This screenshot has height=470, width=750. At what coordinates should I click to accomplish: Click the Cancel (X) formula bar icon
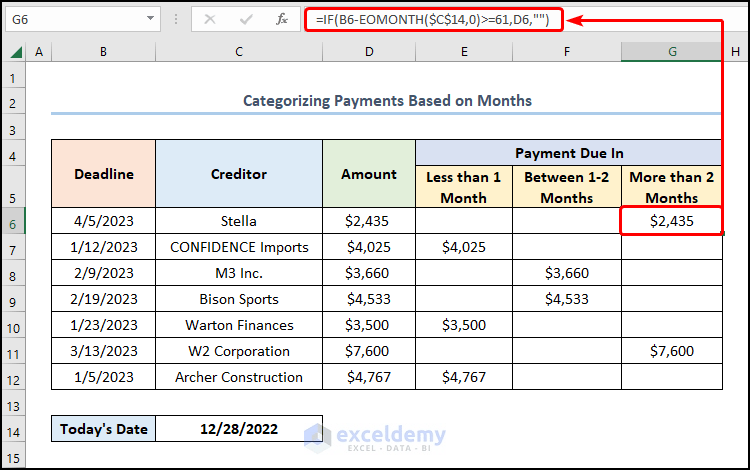click(x=210, y=20)
